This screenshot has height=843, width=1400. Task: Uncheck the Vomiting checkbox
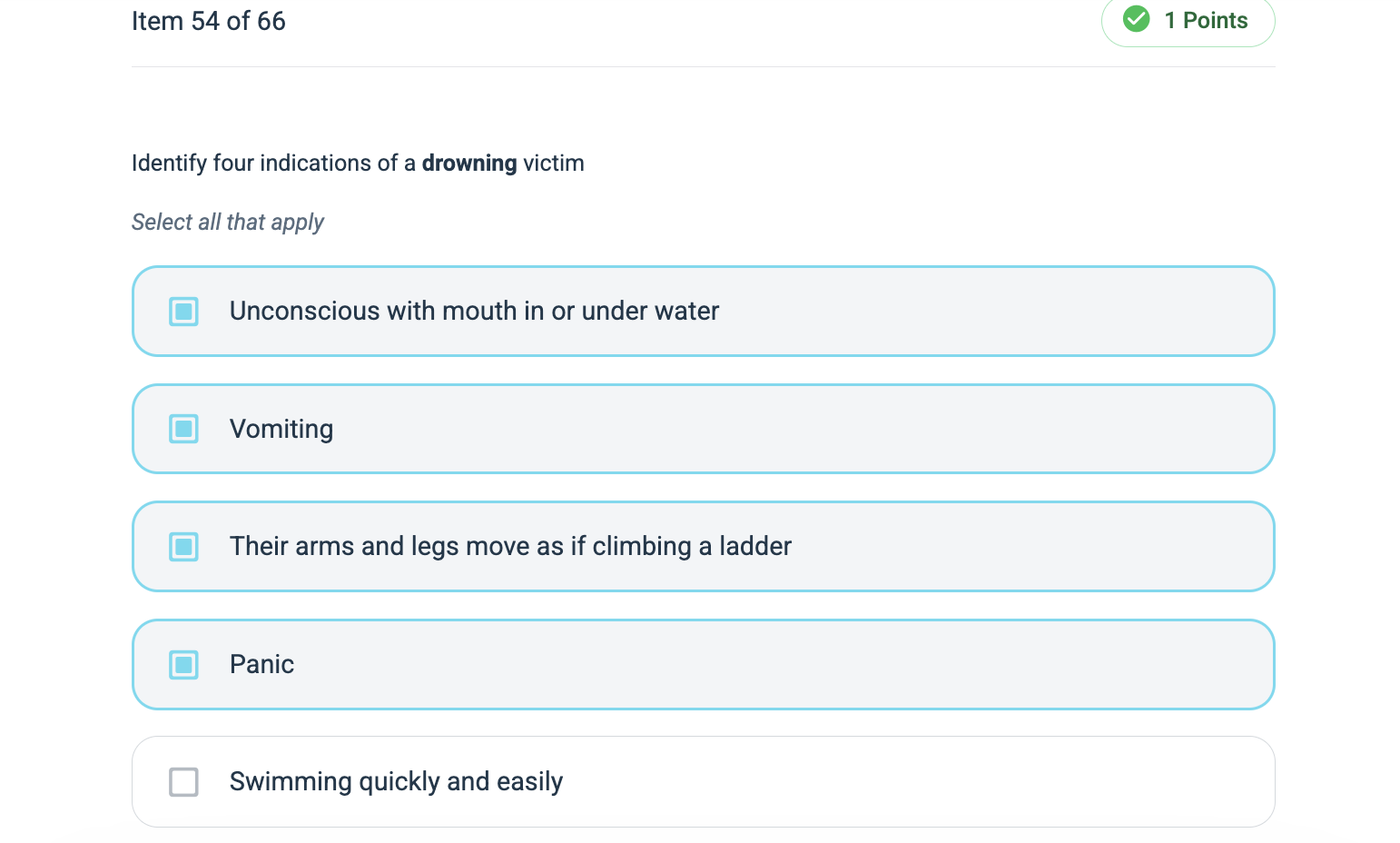(183, 429)
